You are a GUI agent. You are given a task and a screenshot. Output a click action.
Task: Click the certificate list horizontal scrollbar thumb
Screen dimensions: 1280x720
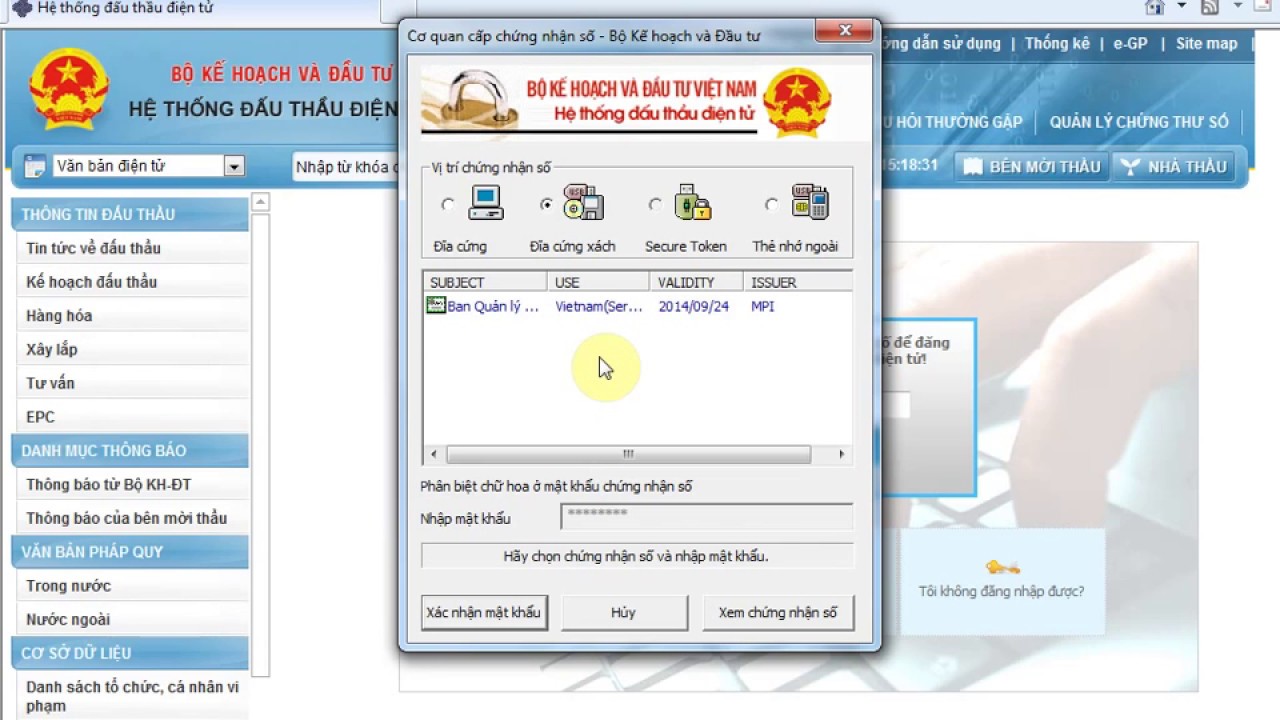pos(628,454)
